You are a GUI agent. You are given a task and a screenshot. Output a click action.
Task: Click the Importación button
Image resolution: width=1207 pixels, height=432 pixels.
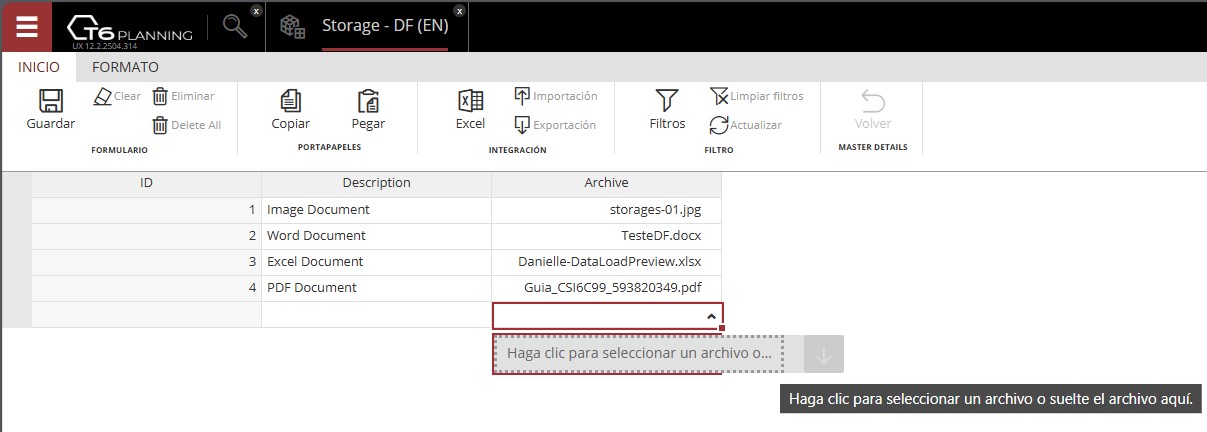point(556,96)
